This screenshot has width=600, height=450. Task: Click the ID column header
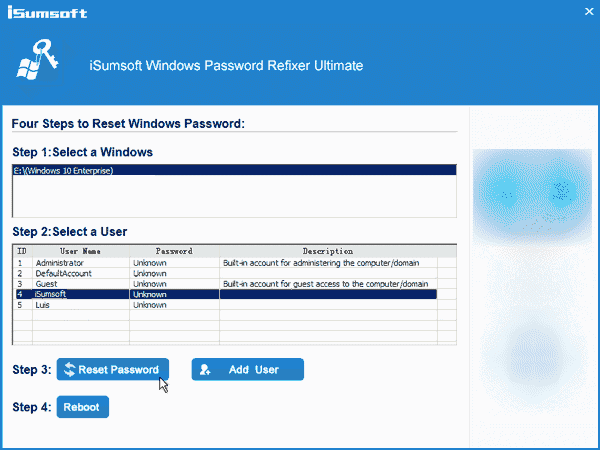tap(23, 251)
